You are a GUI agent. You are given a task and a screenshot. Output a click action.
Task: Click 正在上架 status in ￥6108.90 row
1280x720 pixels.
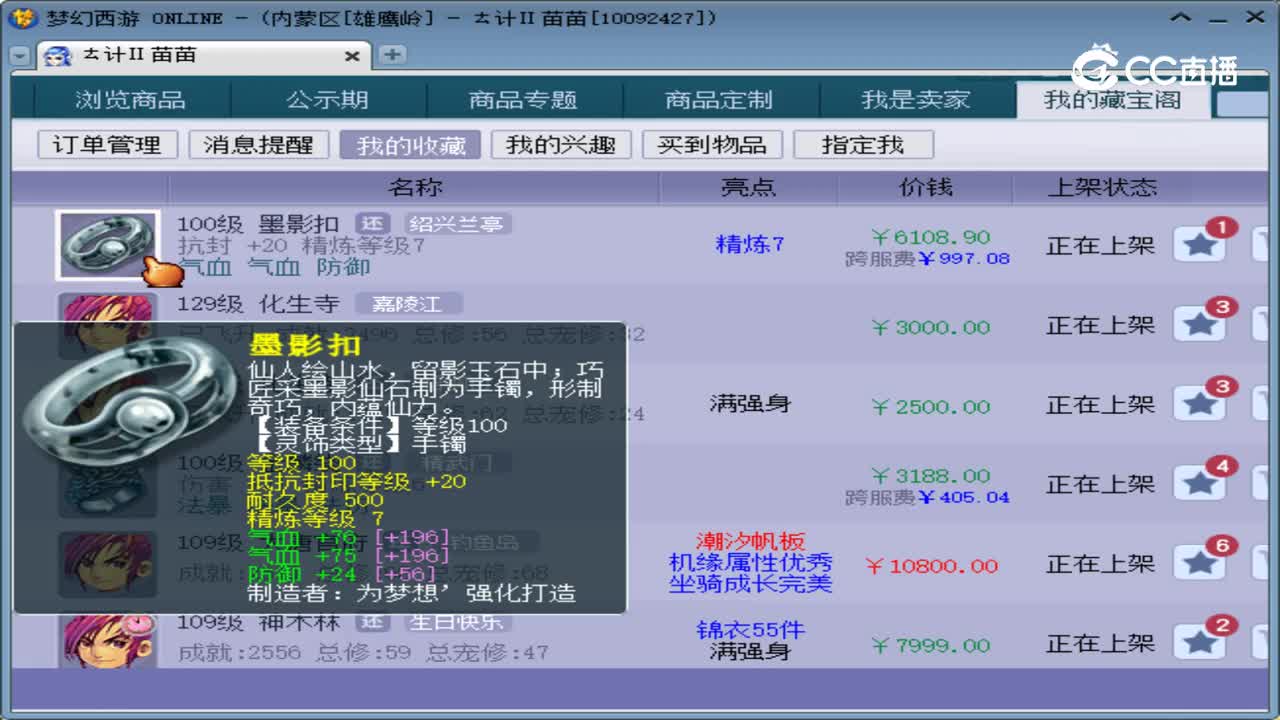(1100, 246)
